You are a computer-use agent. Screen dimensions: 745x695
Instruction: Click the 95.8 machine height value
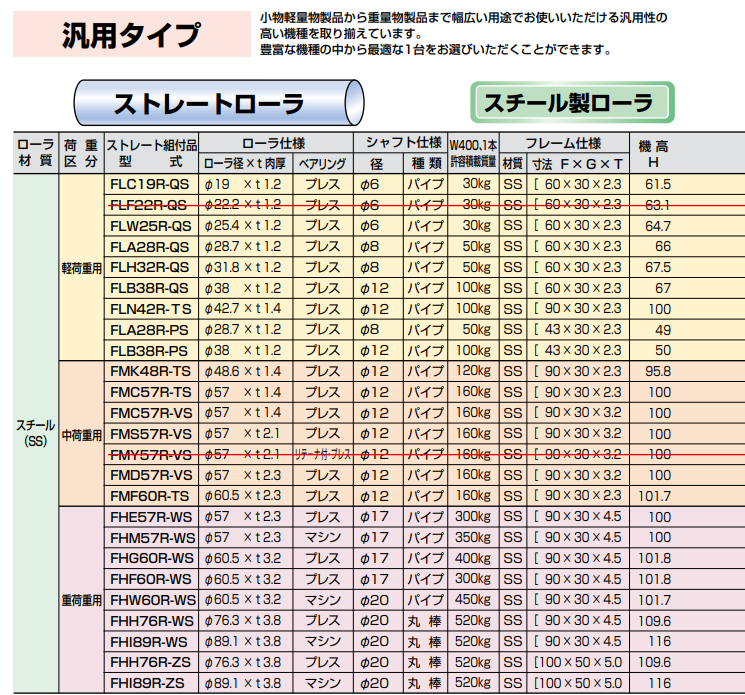pos(659,371)
